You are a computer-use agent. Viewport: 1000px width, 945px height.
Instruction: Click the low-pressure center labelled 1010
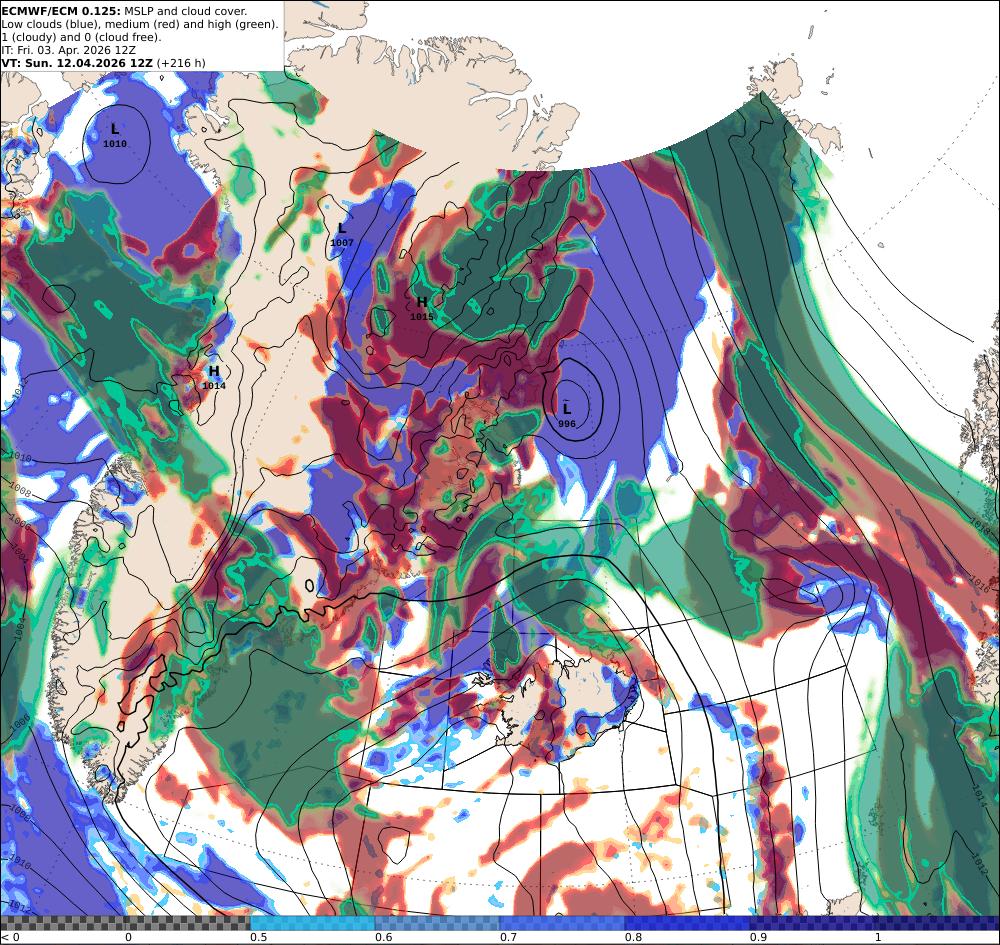115,136
